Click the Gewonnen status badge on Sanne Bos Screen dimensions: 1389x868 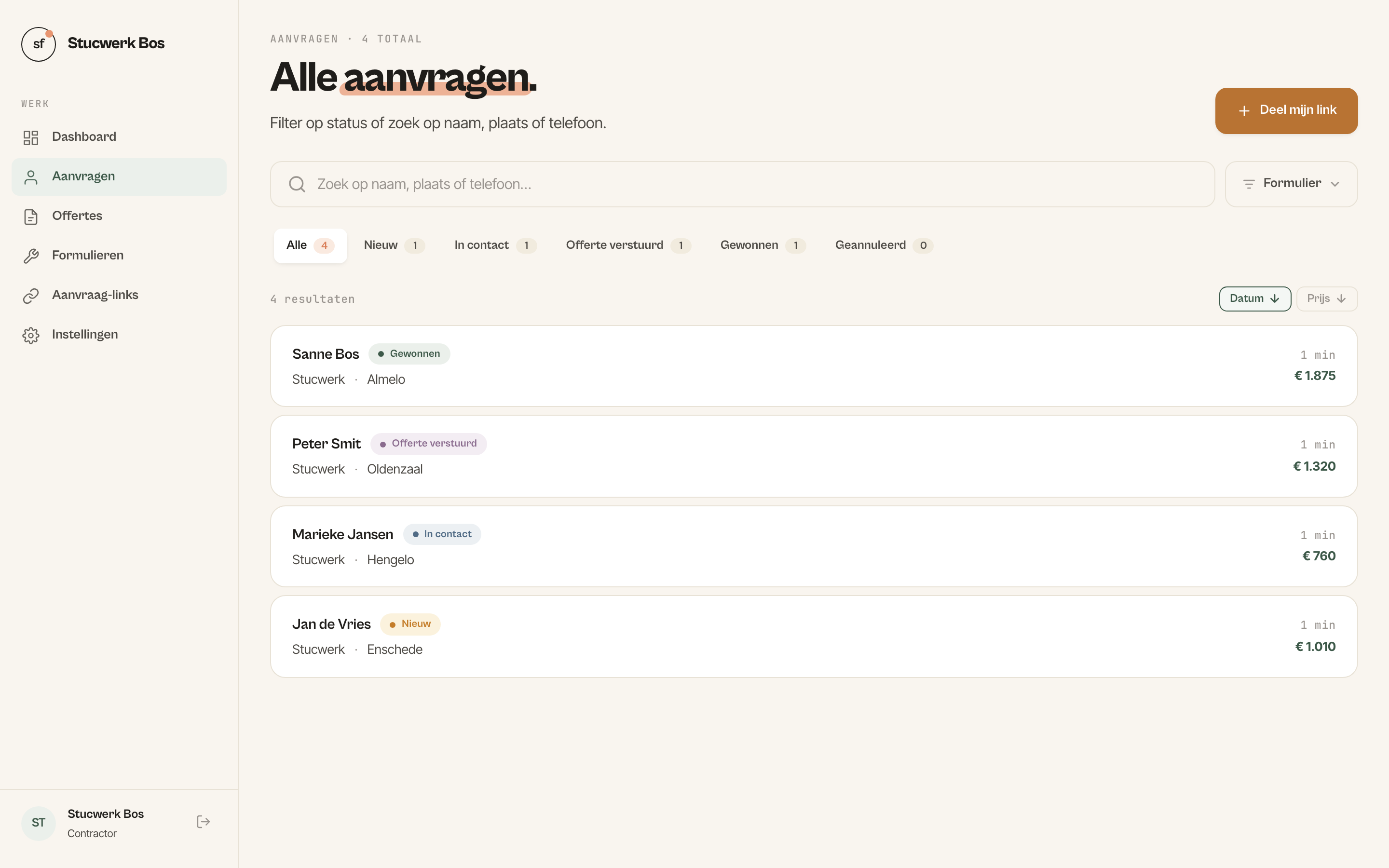pyautogui.click(x=409, y=354)
